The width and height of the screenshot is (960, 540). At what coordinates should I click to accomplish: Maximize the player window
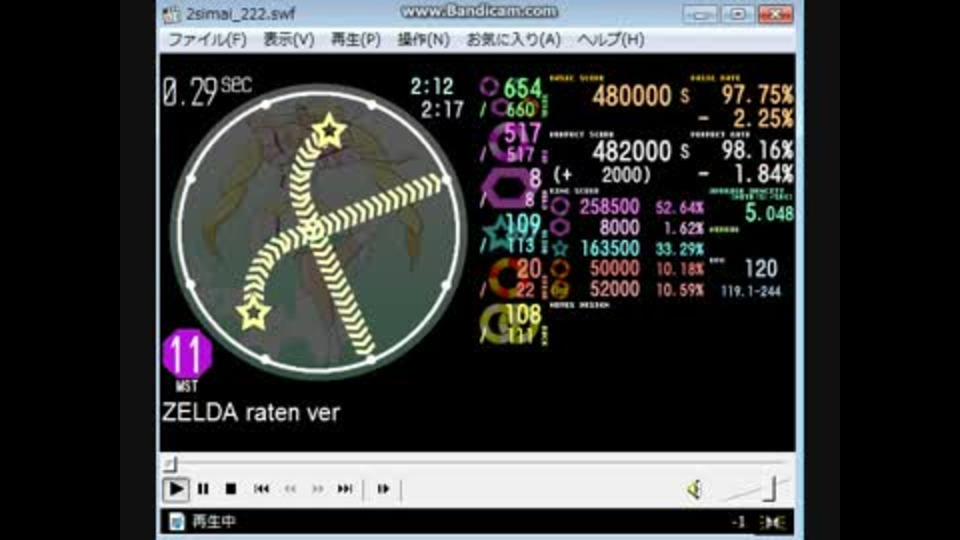point(738,13)
